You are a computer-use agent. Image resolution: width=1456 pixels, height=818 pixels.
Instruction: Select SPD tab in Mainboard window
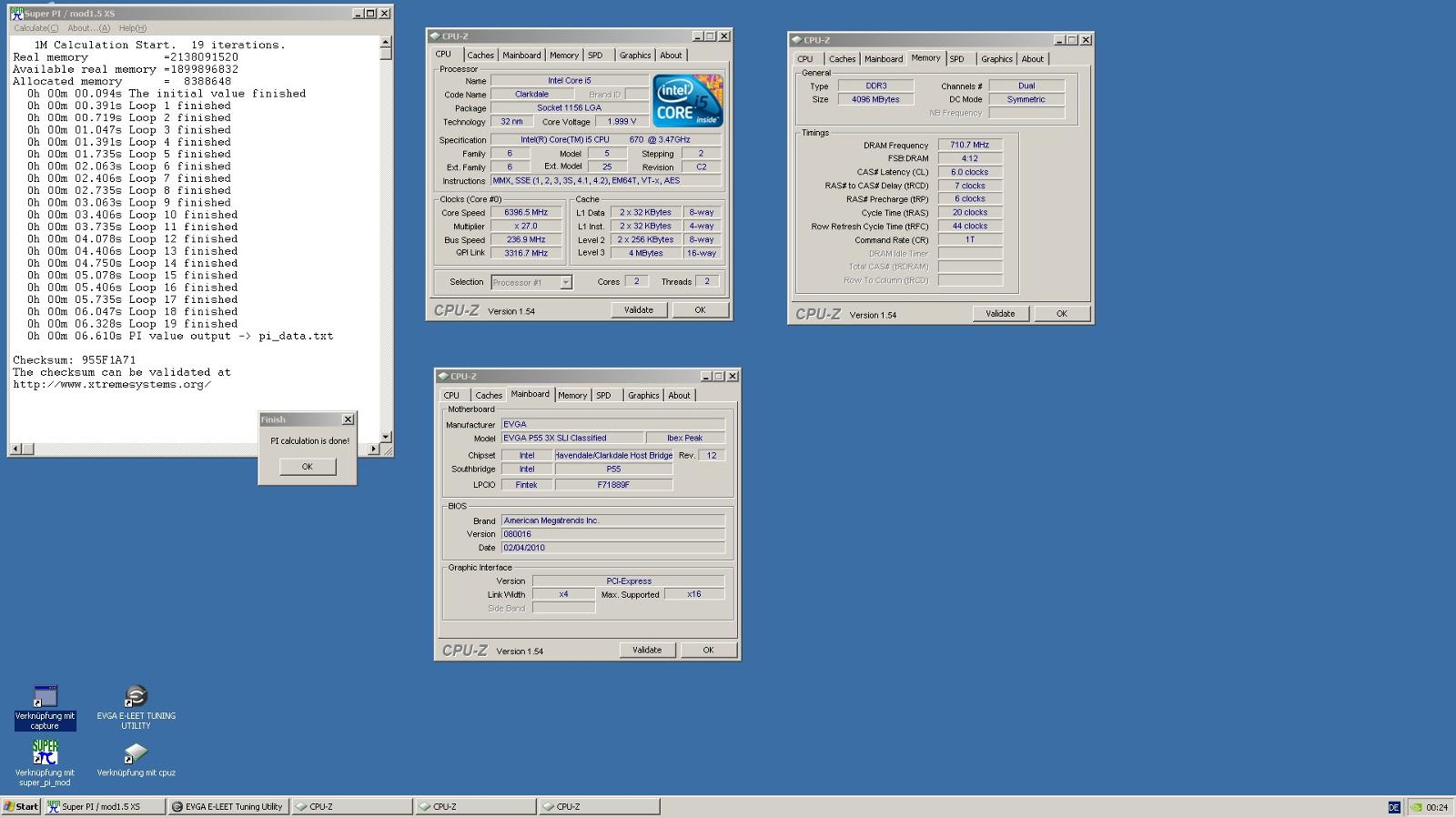point(604,396)
